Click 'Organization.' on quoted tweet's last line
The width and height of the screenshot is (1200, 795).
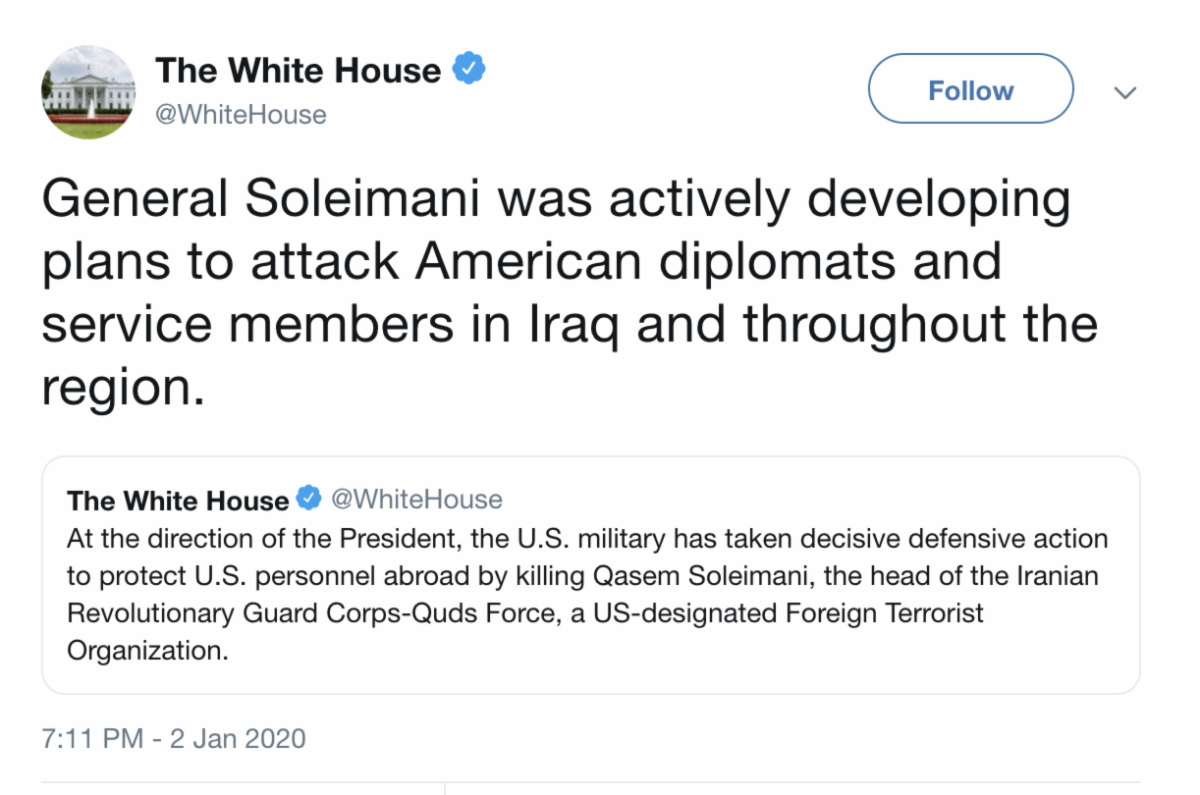[147, 650]
